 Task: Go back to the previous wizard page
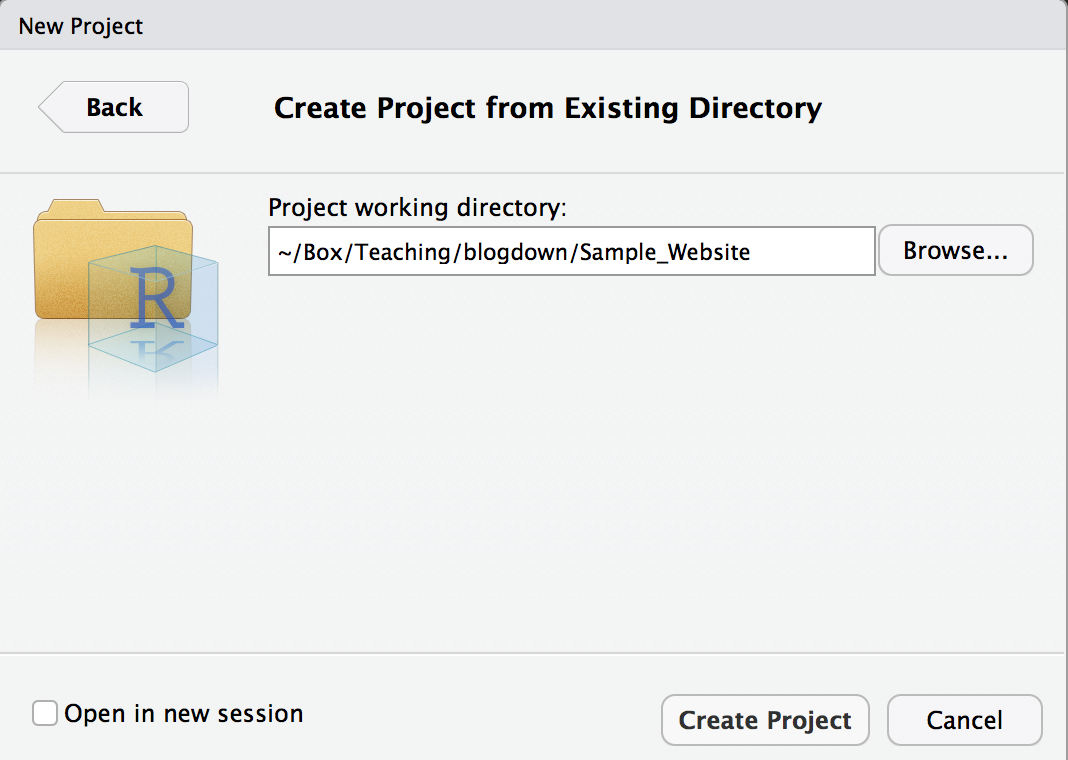pyautogui.click(x=114, y=107)
